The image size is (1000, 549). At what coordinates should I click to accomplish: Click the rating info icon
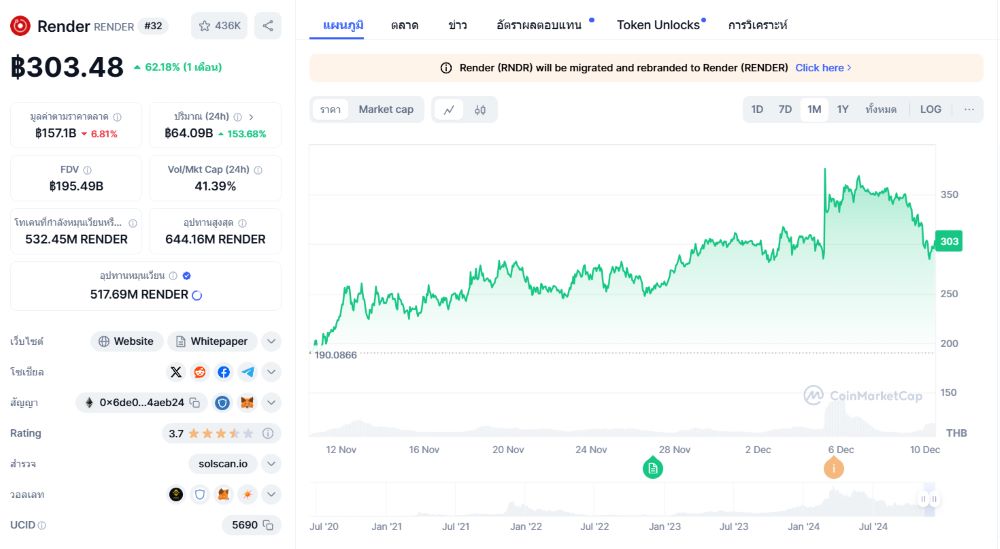pyautogui.click(x=268, y=434)
